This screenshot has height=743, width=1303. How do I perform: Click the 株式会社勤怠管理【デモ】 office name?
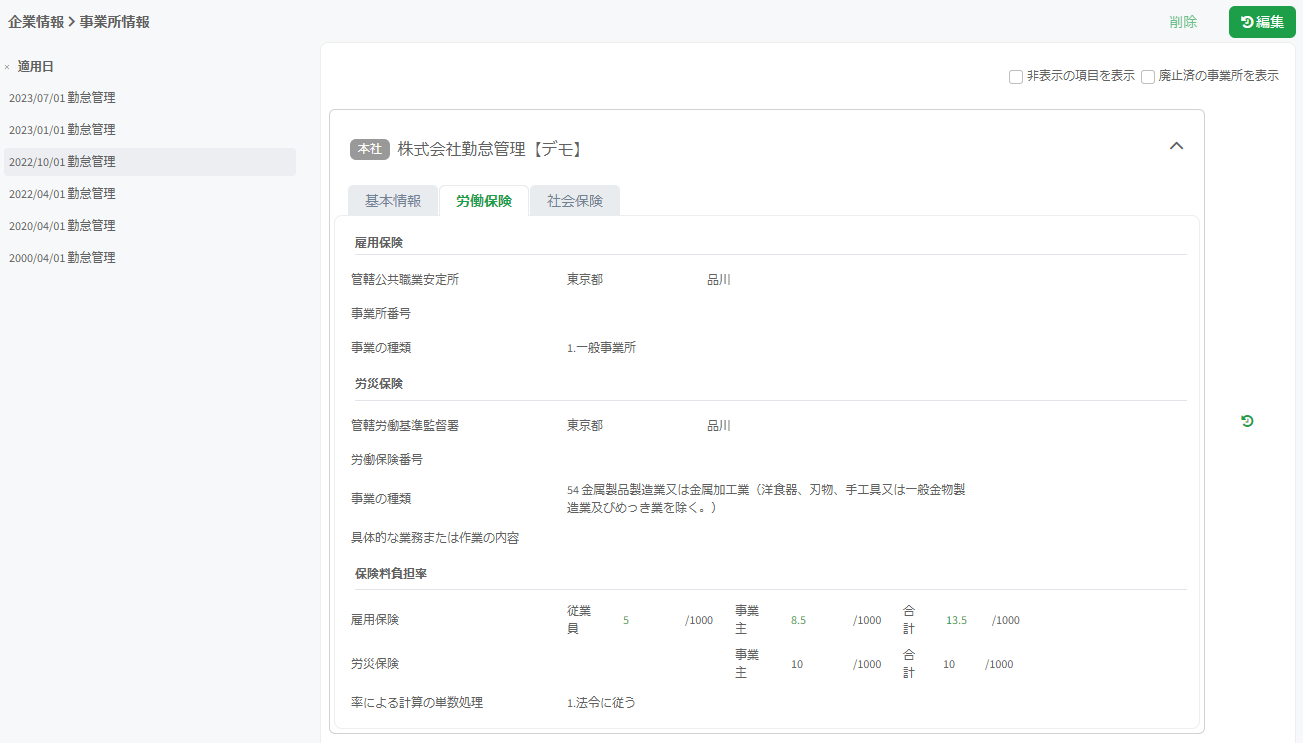[490, 149]
